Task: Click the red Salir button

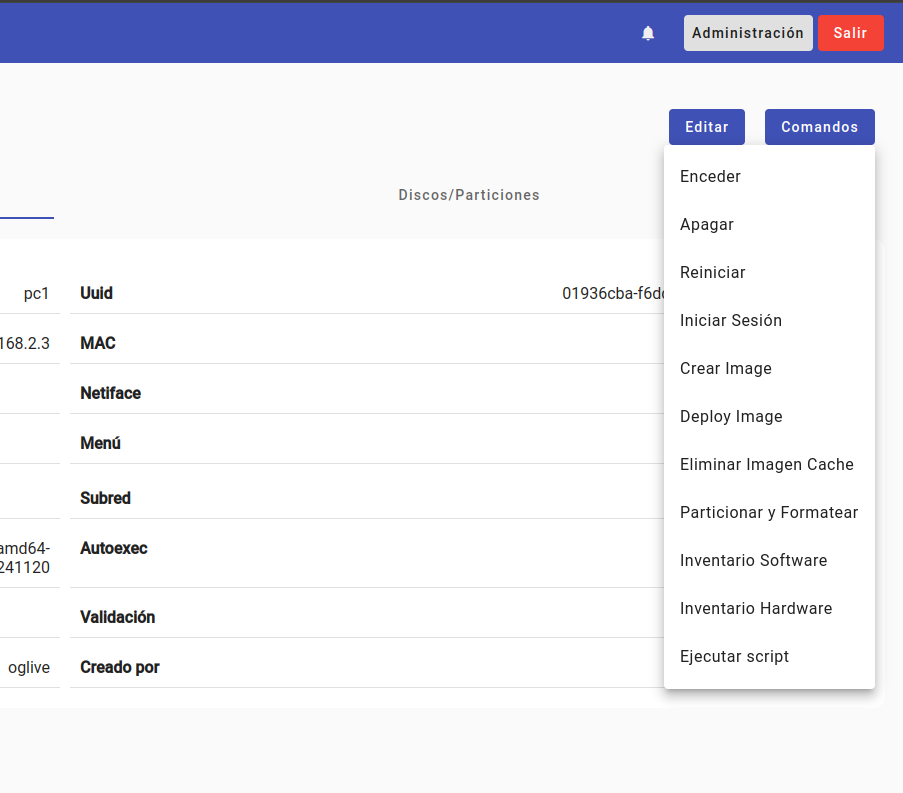Action: (x=850, y=33)
